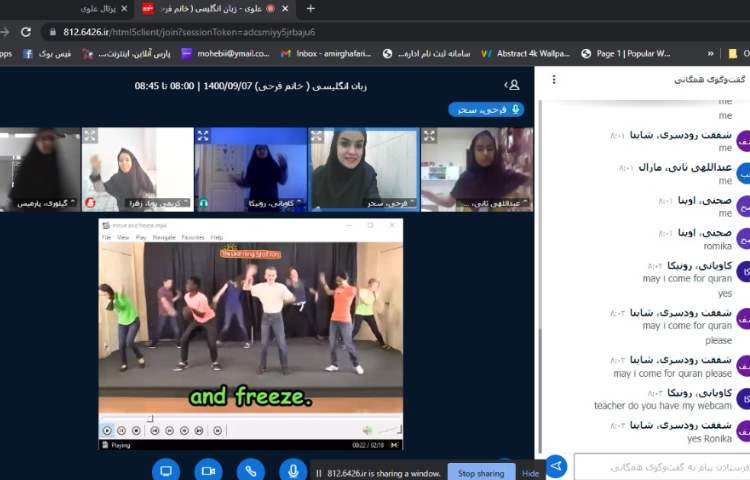Toggle screen sharing button in bottom bar

(x=165, y=471)
